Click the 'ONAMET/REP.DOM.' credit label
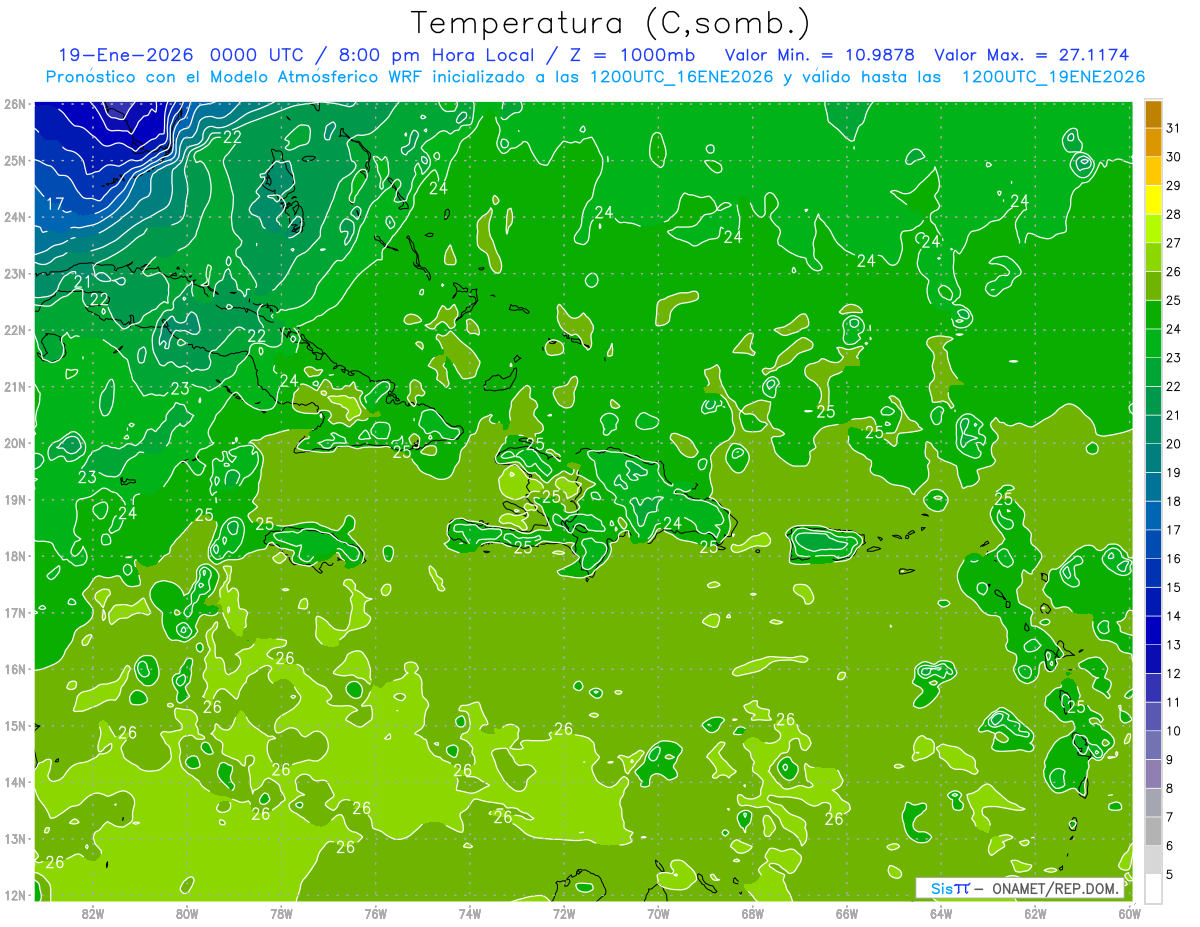 click(1055, 888)
